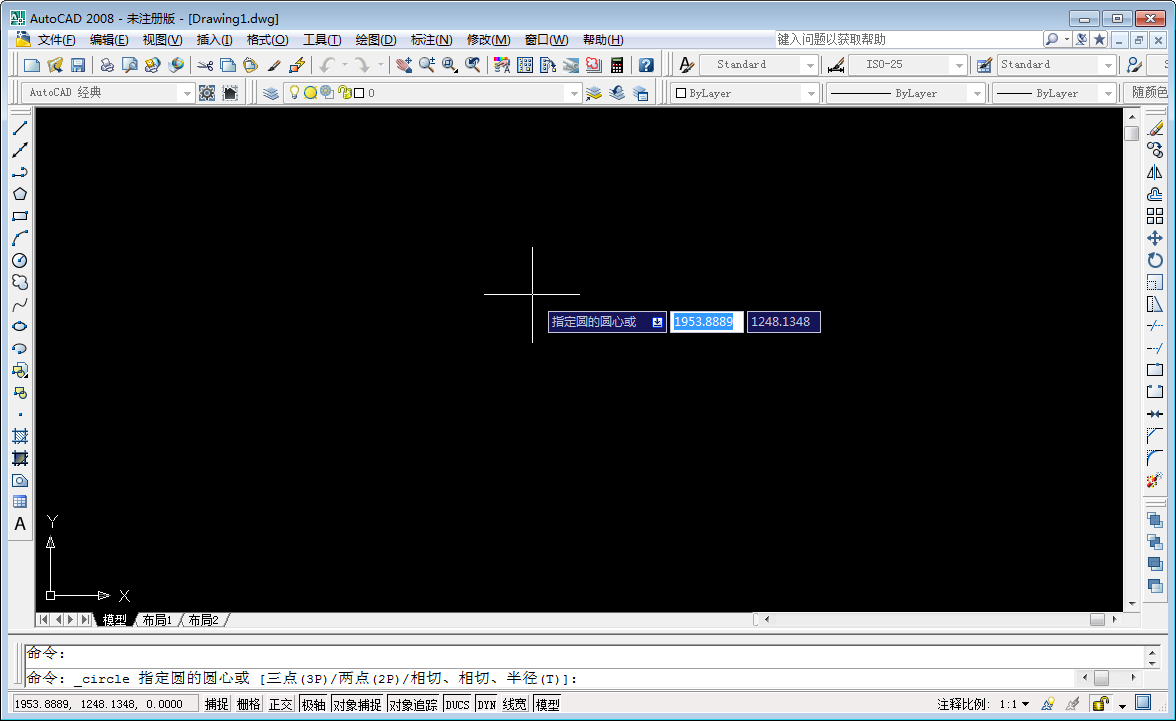Toggle DYN dynamic input
This screenshot has width=1176, height=721.
[486, 703]
